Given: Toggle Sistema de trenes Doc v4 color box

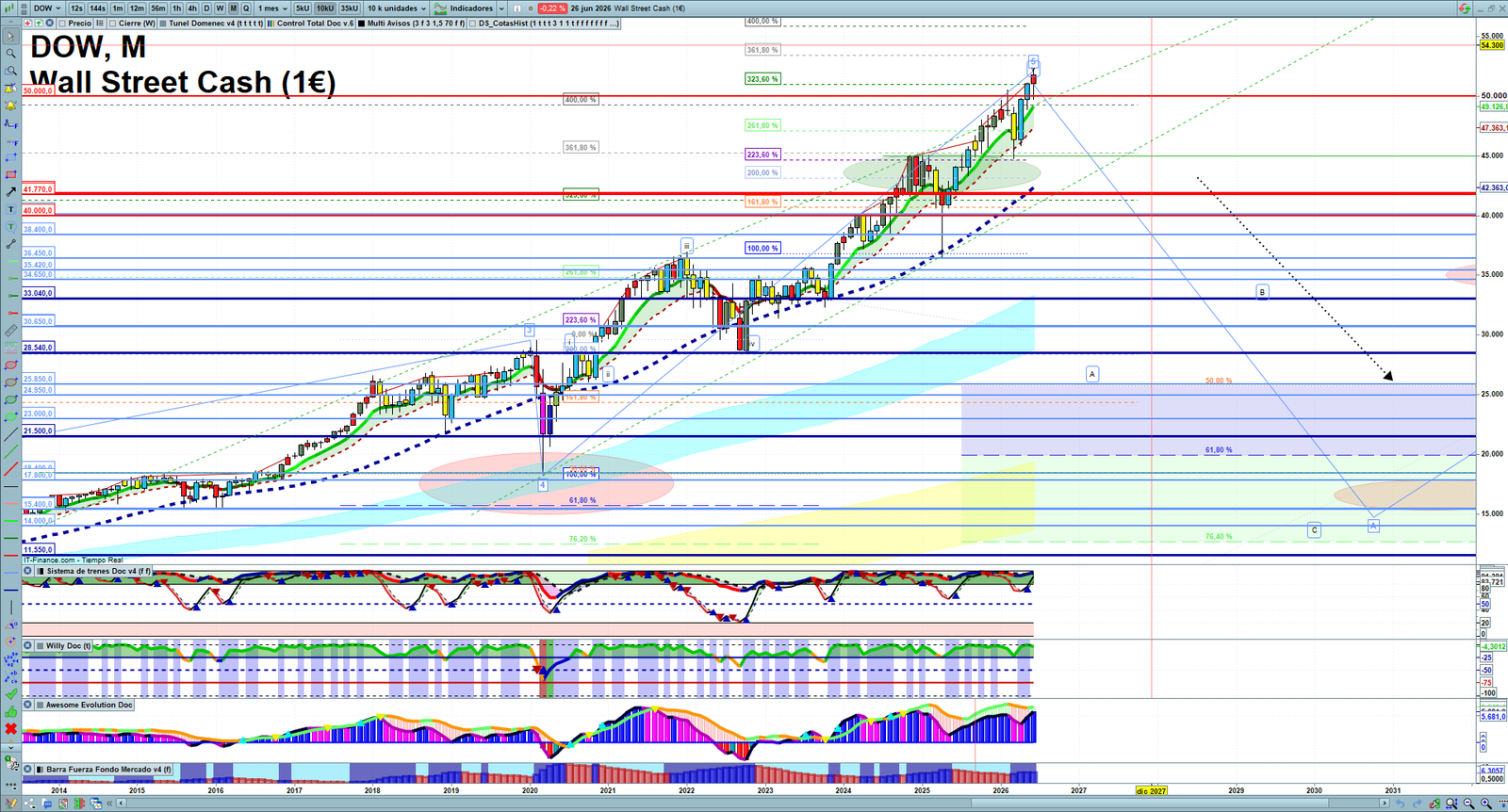Looking at the screenshot, I should [x=41, y=571].
